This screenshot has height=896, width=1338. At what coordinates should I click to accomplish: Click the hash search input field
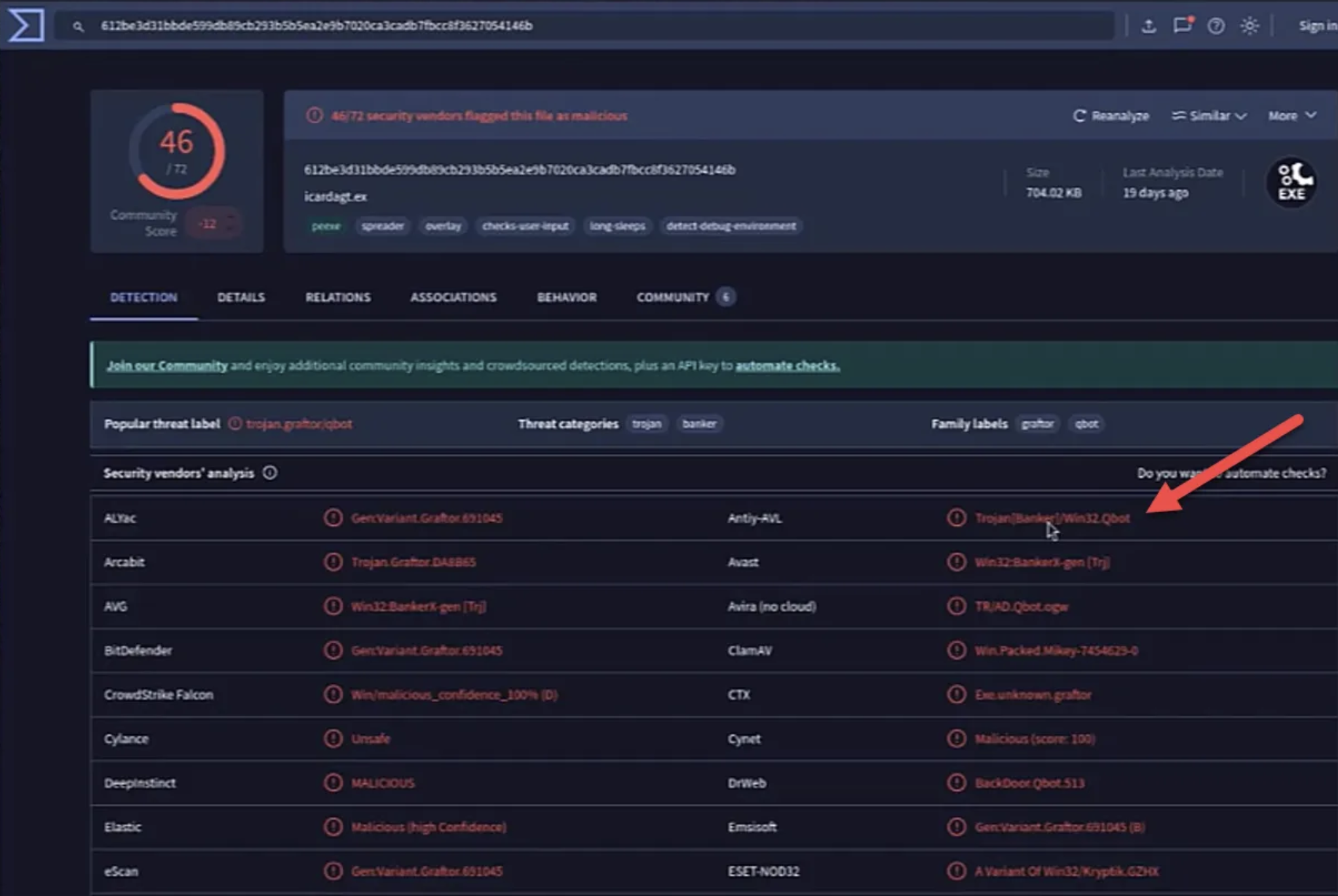(584, 26)
